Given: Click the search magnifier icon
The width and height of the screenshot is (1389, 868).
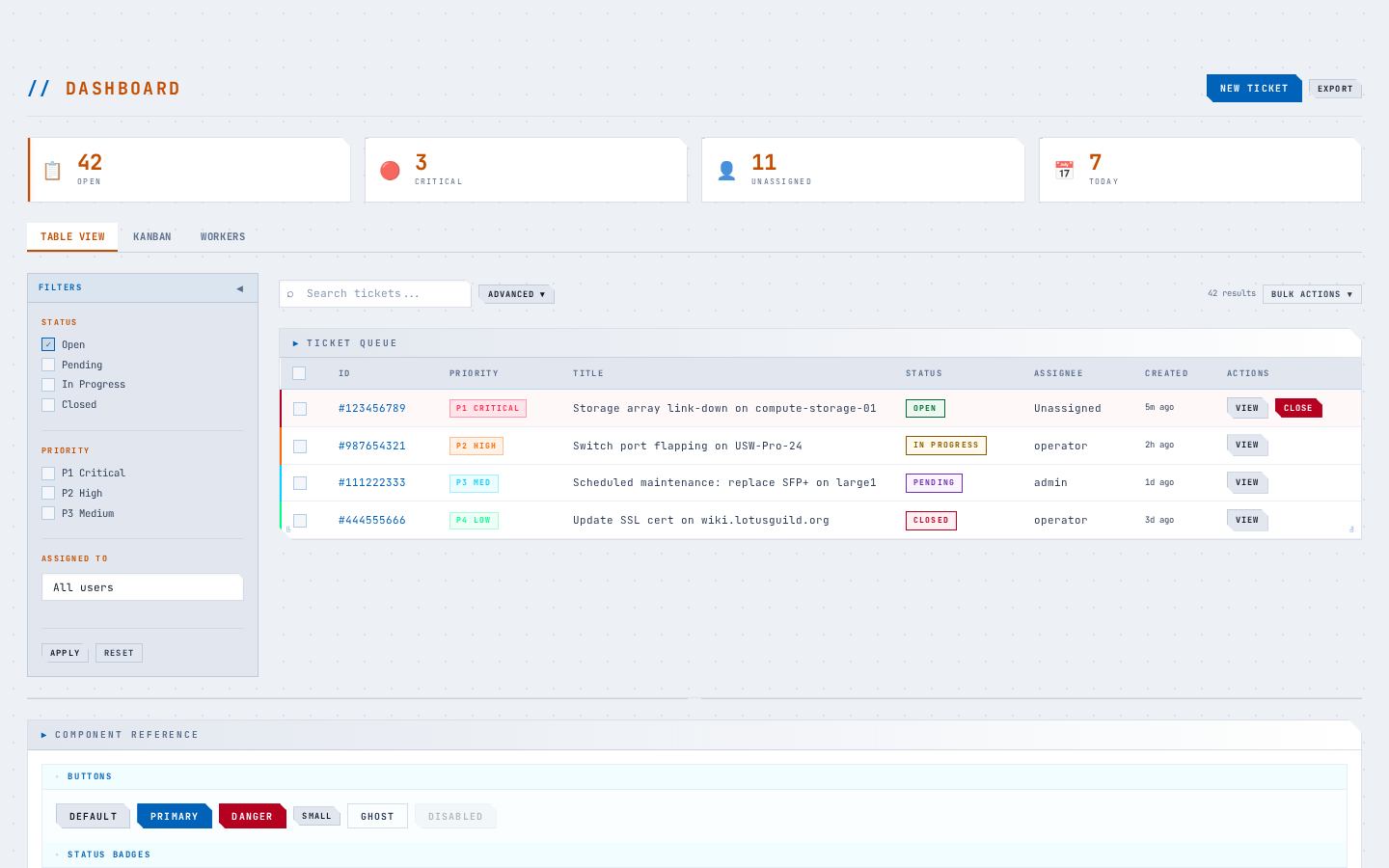Looking at the screenshot, I should pos(290,294).
